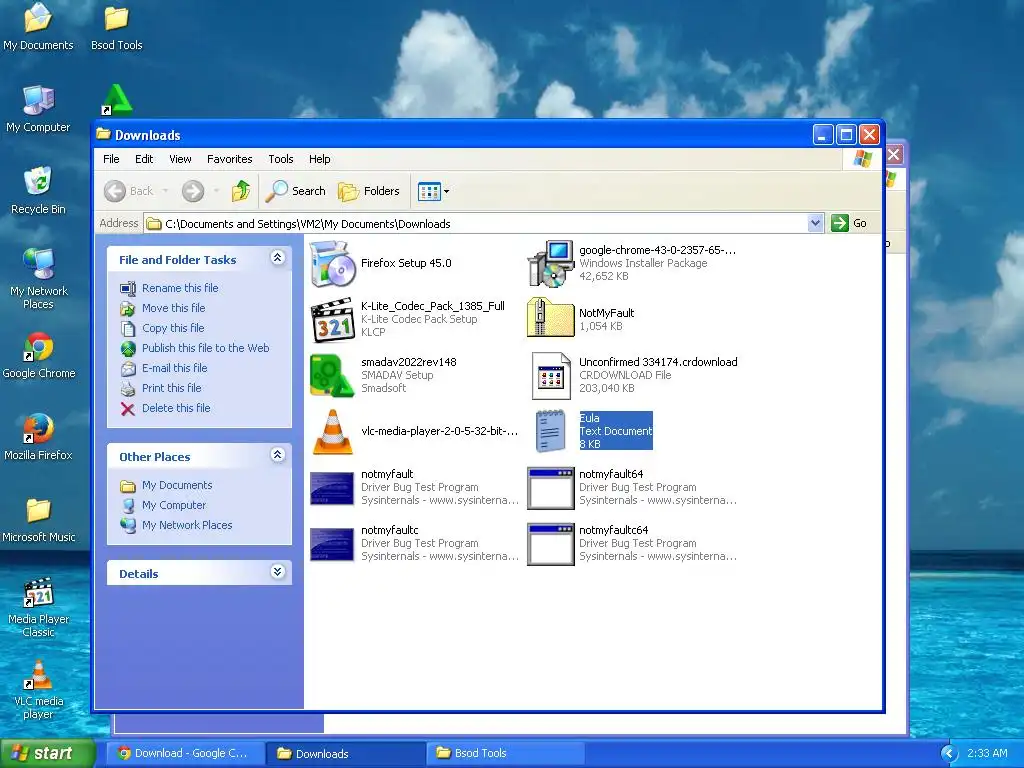Expand the Address bar dropdown
Viewport: 1024px width, 768px height.
[815, 223]
